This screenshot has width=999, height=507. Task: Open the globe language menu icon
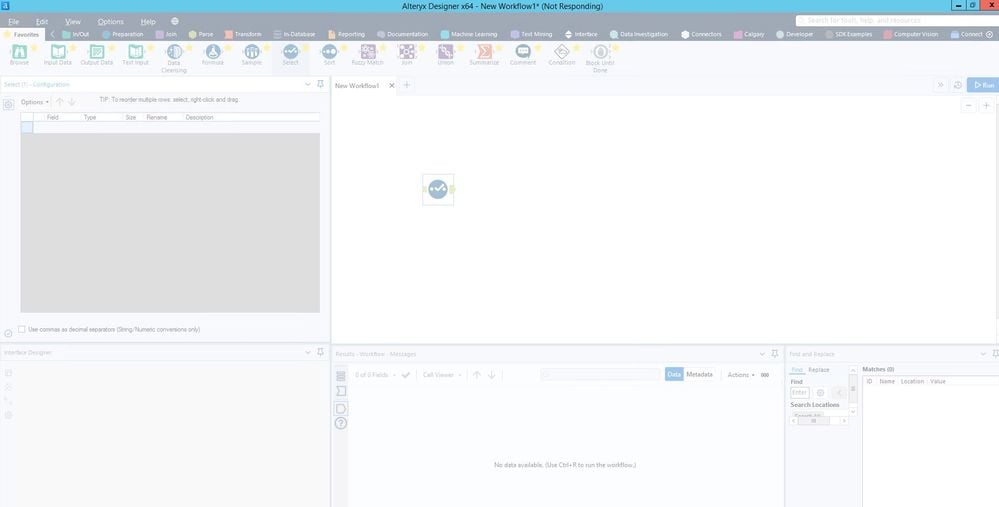coord(175,21)
